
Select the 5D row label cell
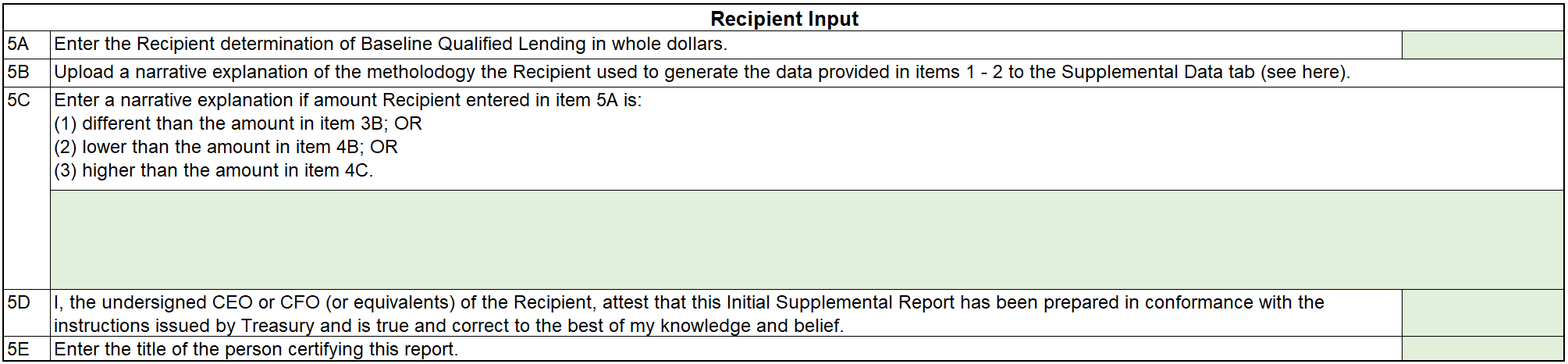click(27, 313)
